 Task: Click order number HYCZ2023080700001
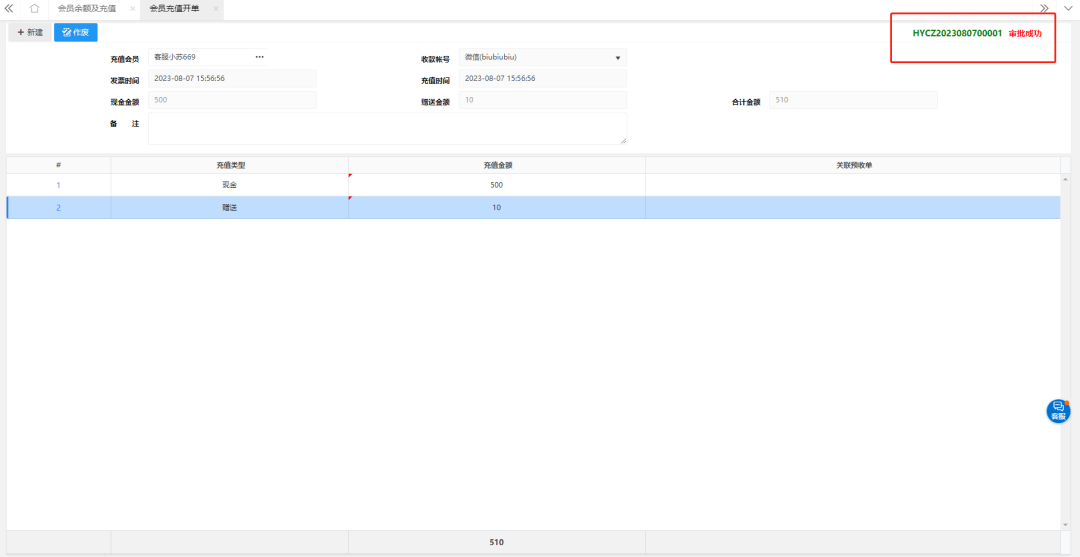pos(957,33)
